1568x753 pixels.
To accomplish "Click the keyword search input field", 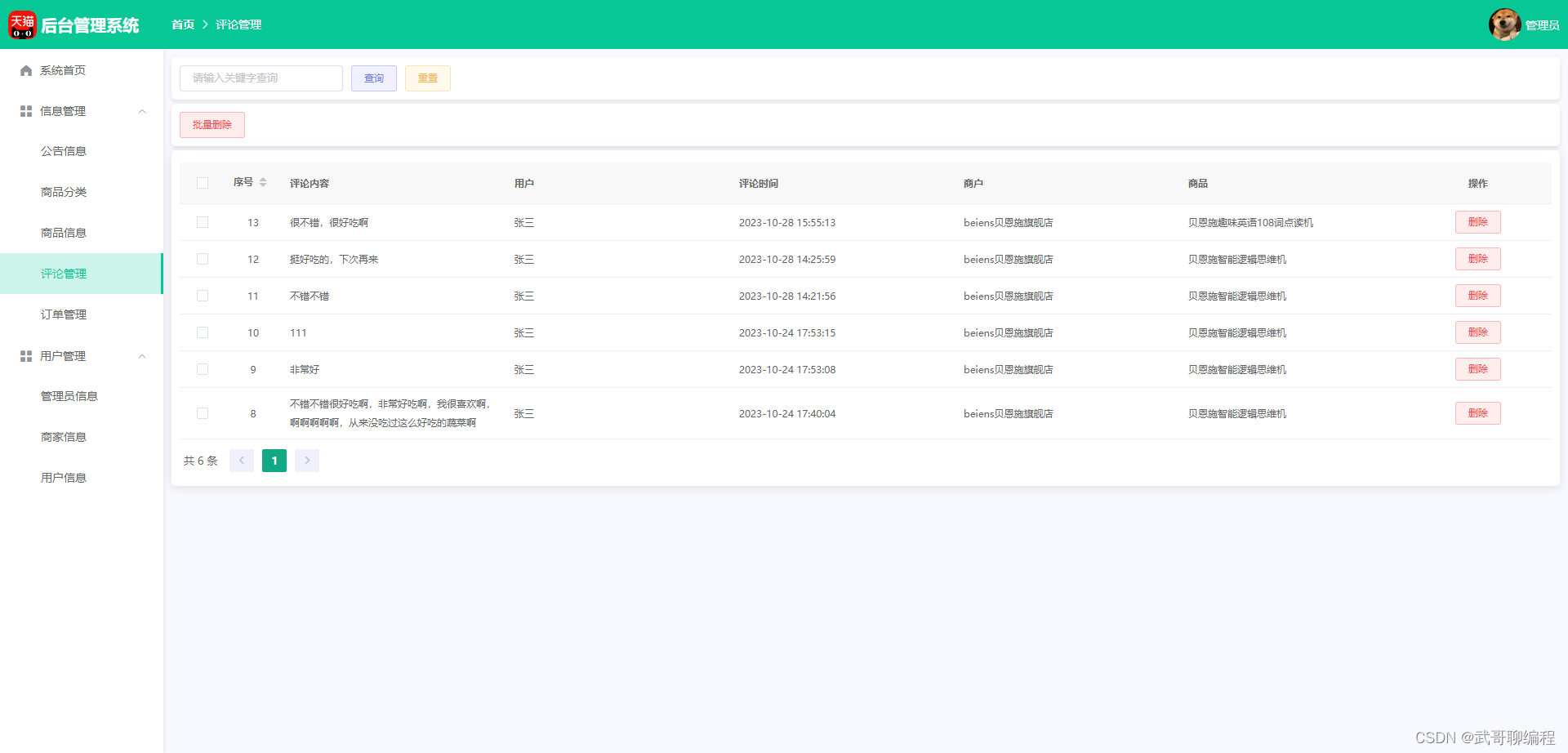I will (261, 78).
